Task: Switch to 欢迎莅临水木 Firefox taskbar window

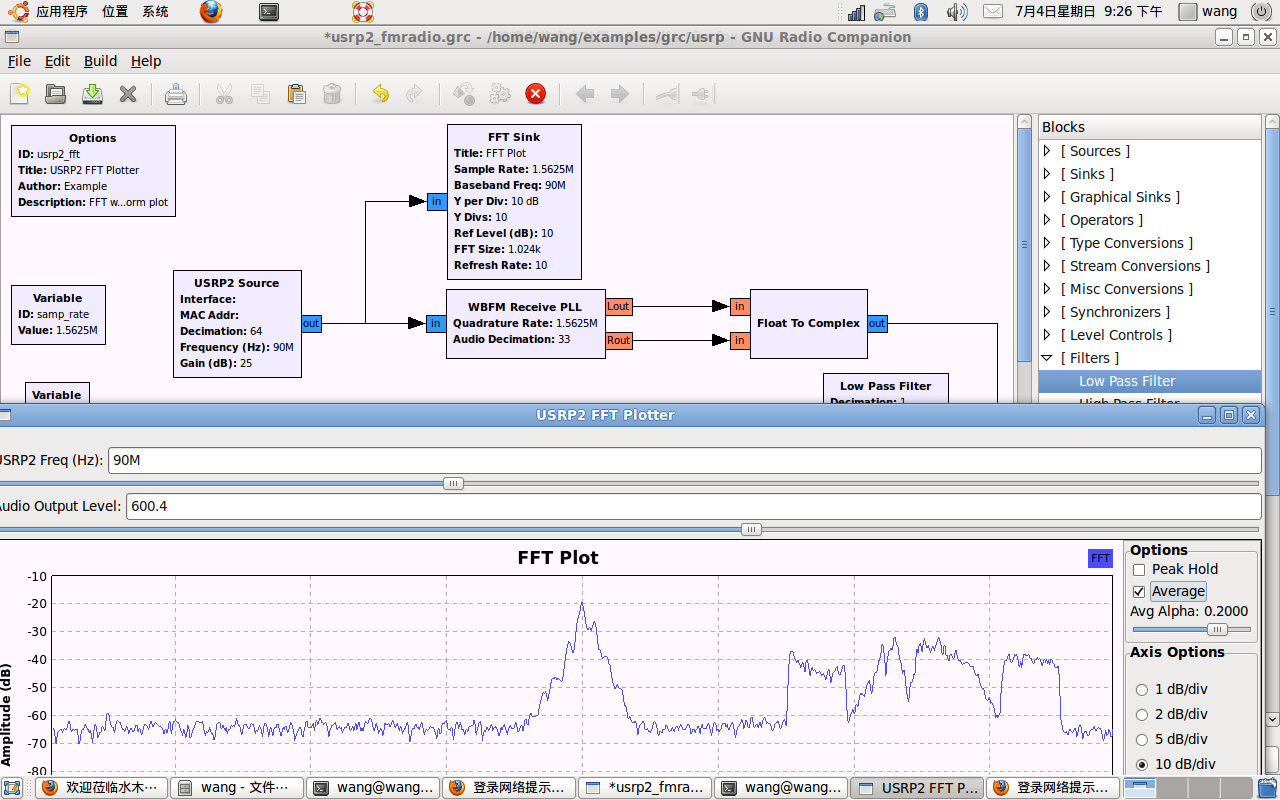Action: click(x=101, y=788)
